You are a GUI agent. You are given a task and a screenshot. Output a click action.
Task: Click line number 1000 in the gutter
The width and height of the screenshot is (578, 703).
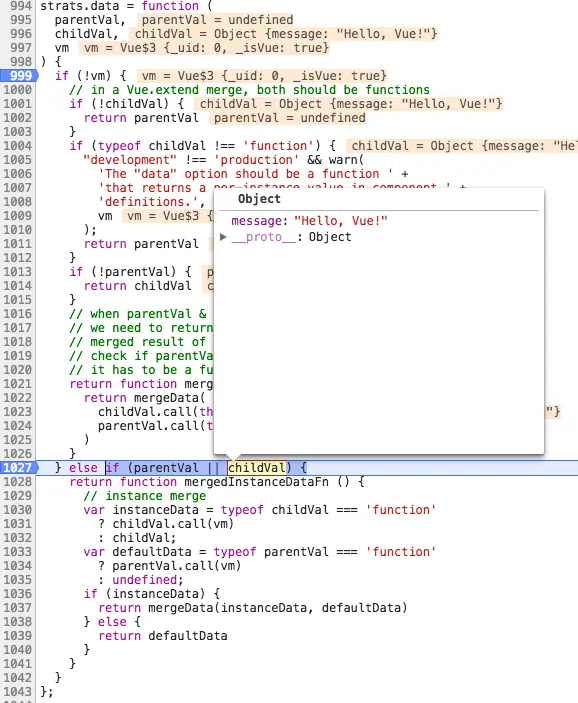pos(17,90)
